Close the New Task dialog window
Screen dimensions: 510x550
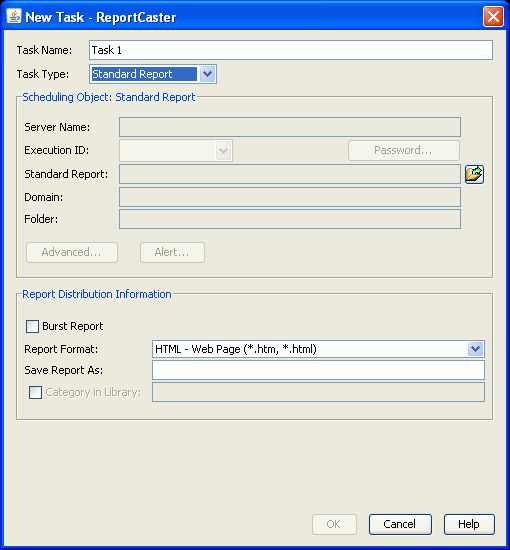pyautogui.click(x=493, y=16)
